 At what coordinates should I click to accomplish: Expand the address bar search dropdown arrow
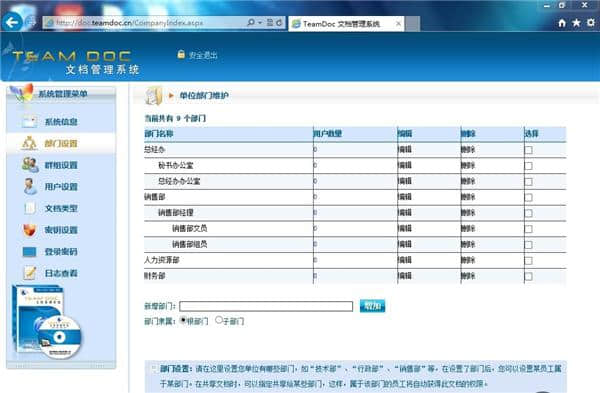click(x=260, y=23)
